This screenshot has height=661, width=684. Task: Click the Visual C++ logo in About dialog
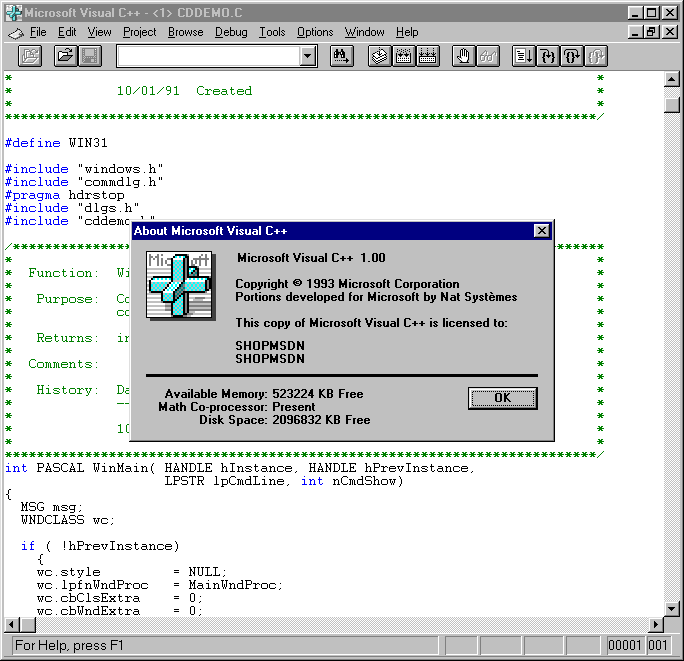pyautogui.click(x=179, y=284)
